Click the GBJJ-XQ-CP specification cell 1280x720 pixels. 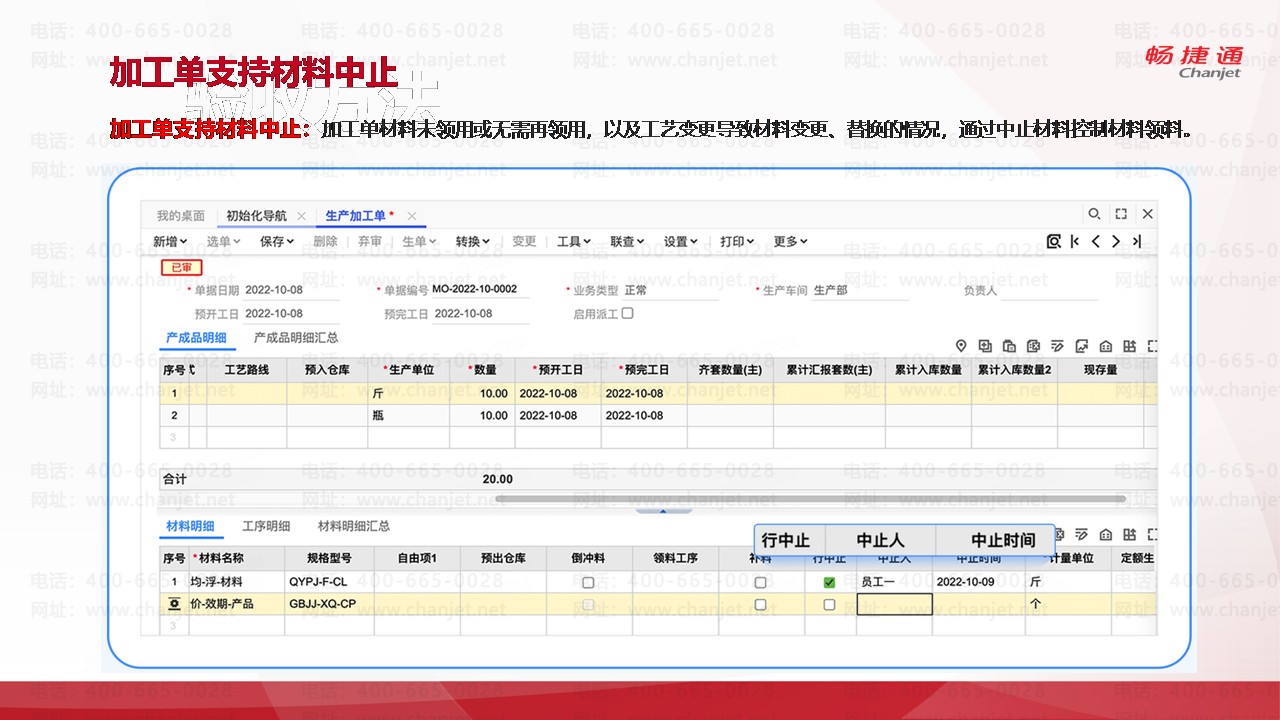pyautogui.click(x=330, y=604)
